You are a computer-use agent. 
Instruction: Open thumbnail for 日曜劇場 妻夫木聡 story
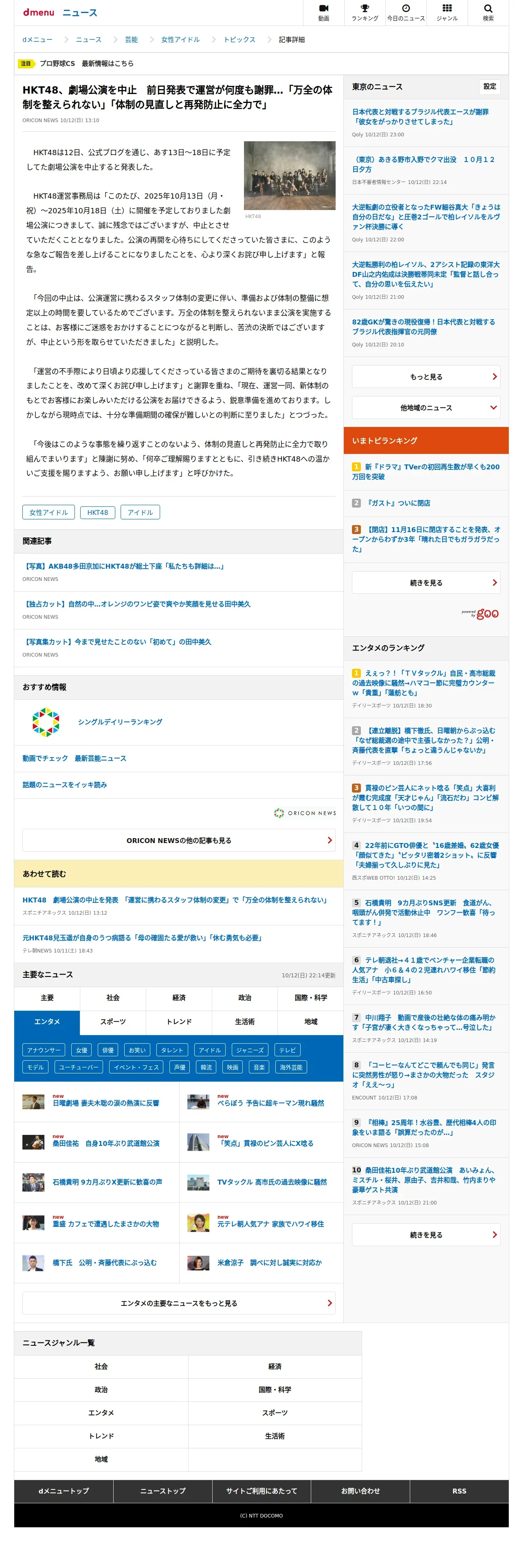[x=33, y=1102]
